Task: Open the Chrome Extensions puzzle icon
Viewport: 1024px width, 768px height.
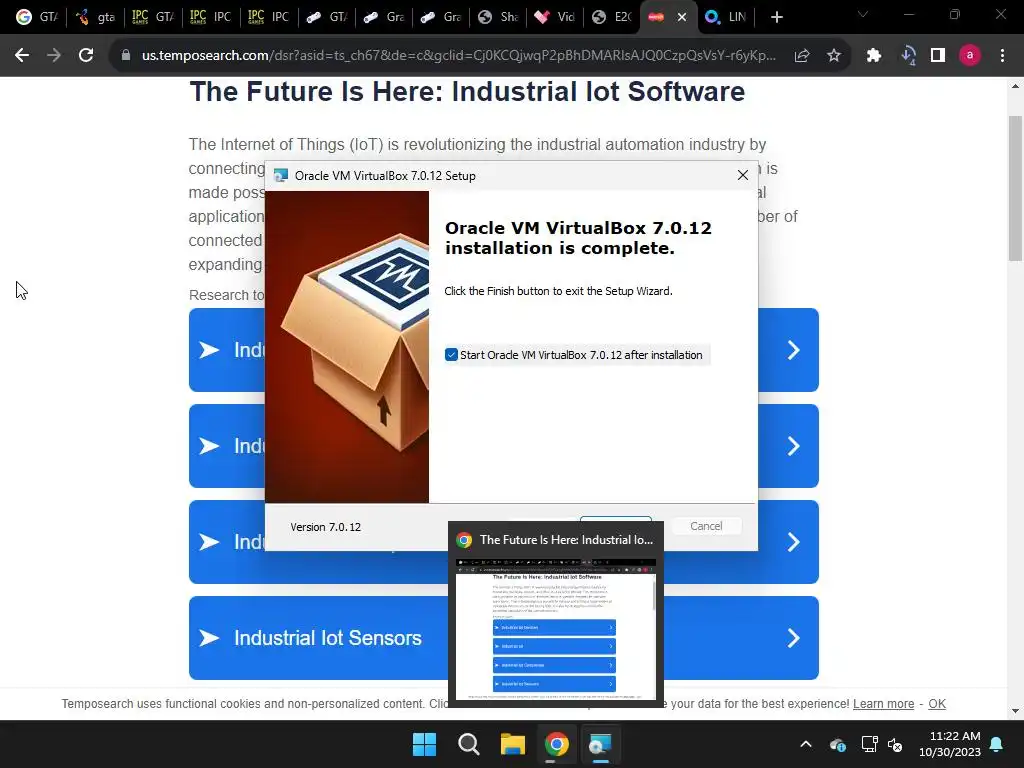Action: (874, 56)
